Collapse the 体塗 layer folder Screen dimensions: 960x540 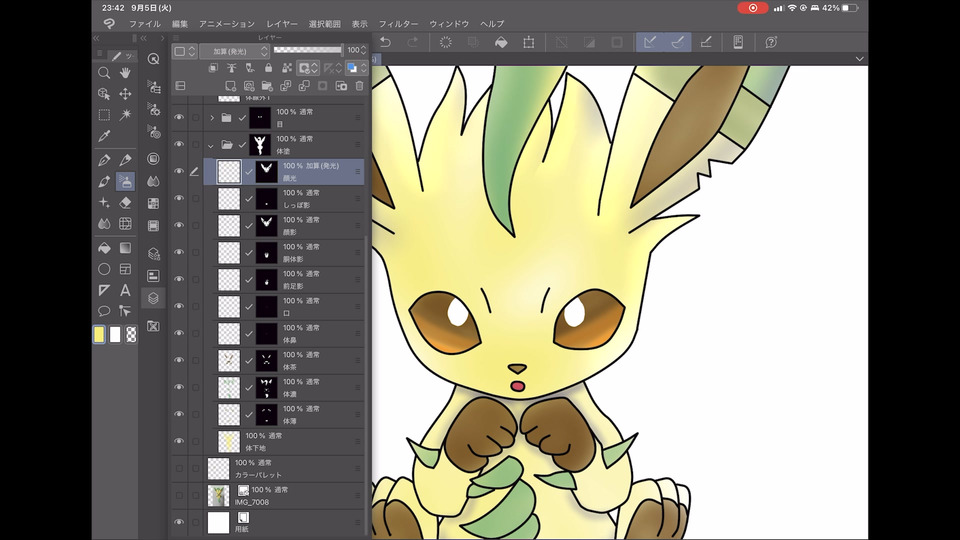coord(211,145)
